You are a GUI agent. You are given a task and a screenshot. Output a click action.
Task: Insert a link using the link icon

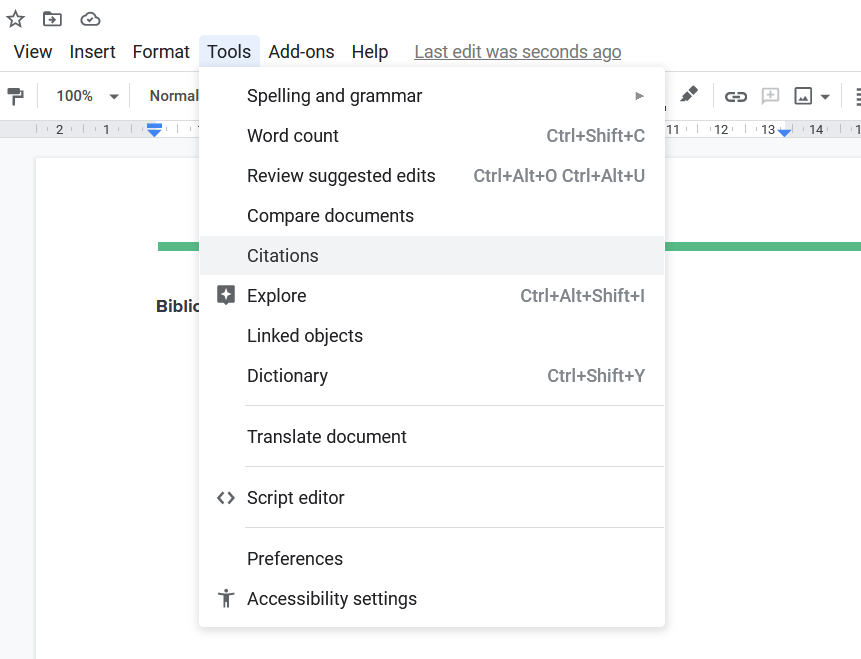tap(736, 95)
